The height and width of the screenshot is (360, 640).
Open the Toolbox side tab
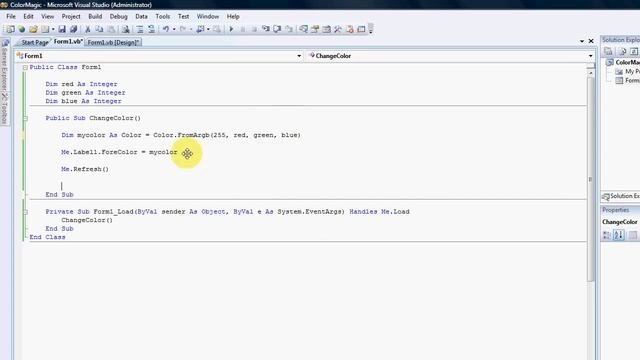(x=5, y=109)
